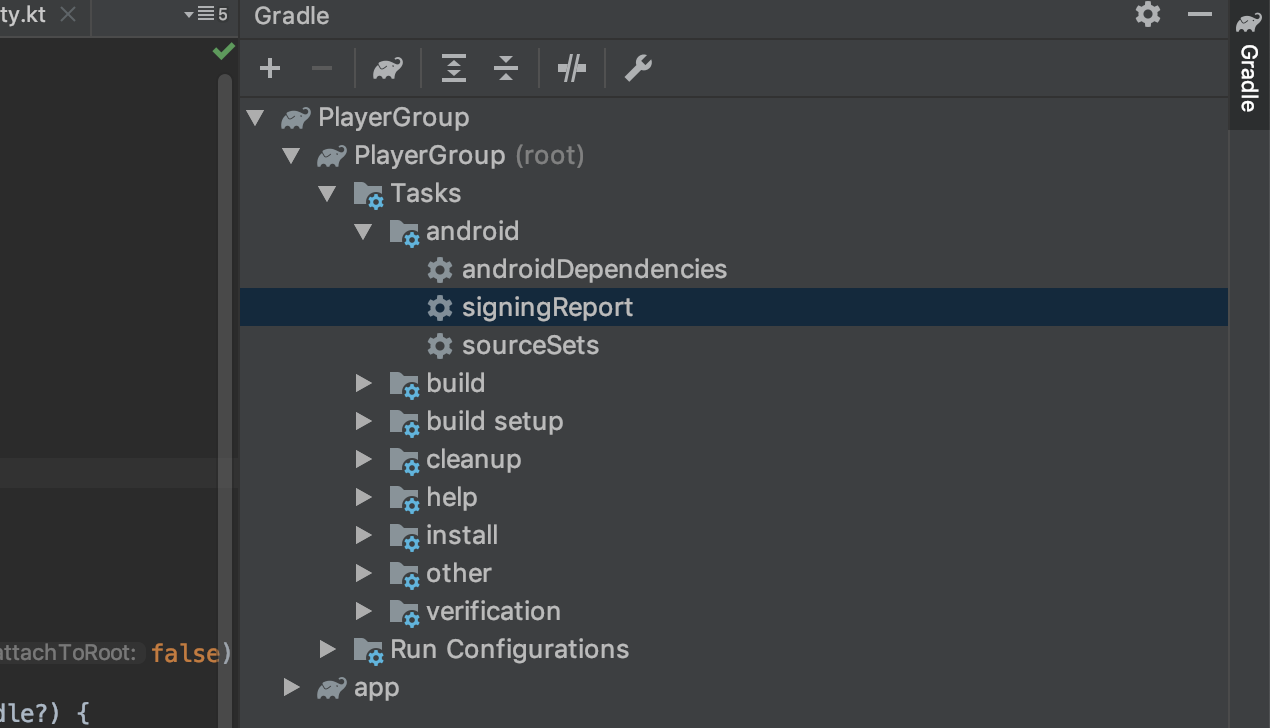The width and height of the screenshot is (1270, 728).
Task: Select the 'other' tree label
Action: coord(459,573)
